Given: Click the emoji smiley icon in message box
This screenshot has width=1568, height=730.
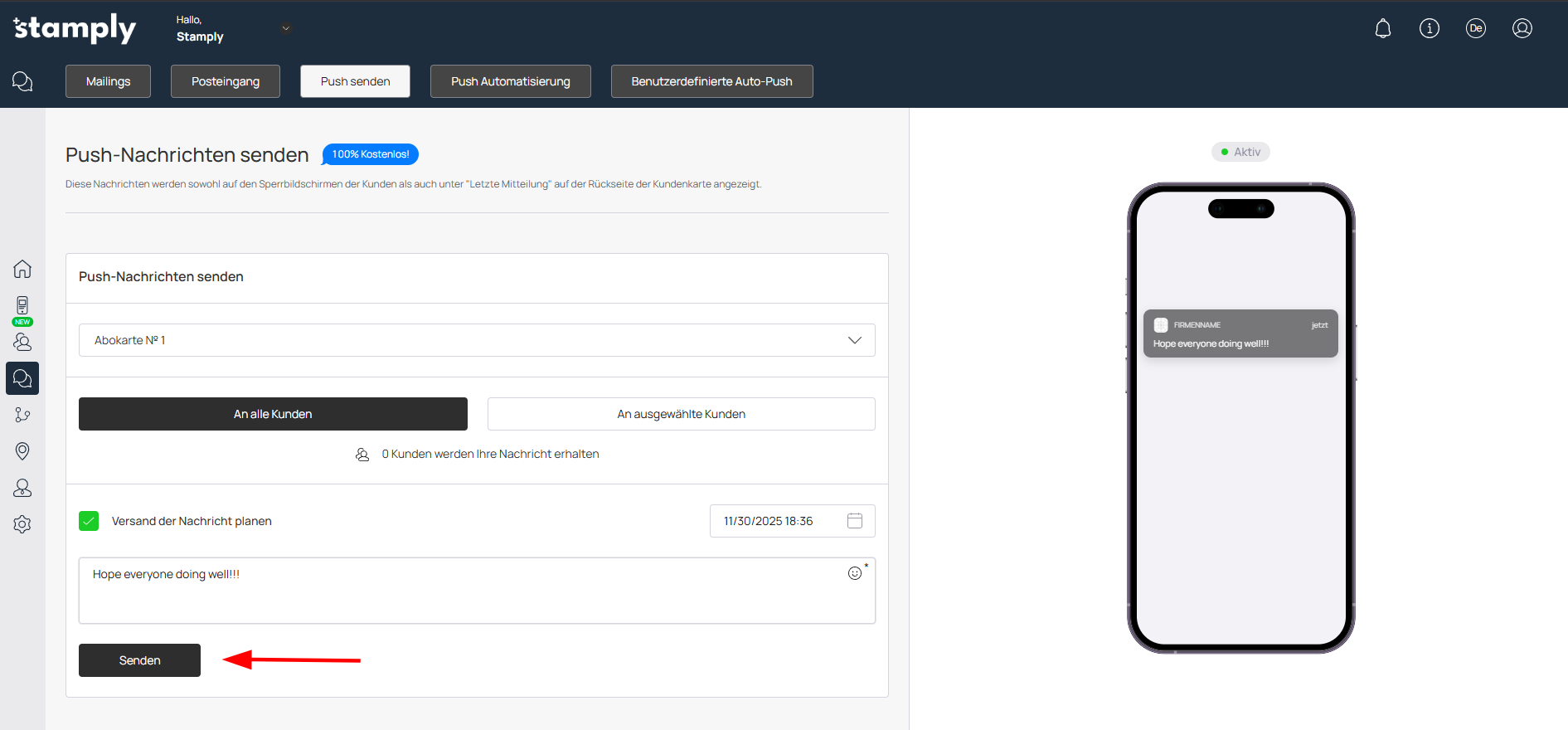Looking at the screenshot, I should coord(855,573).
